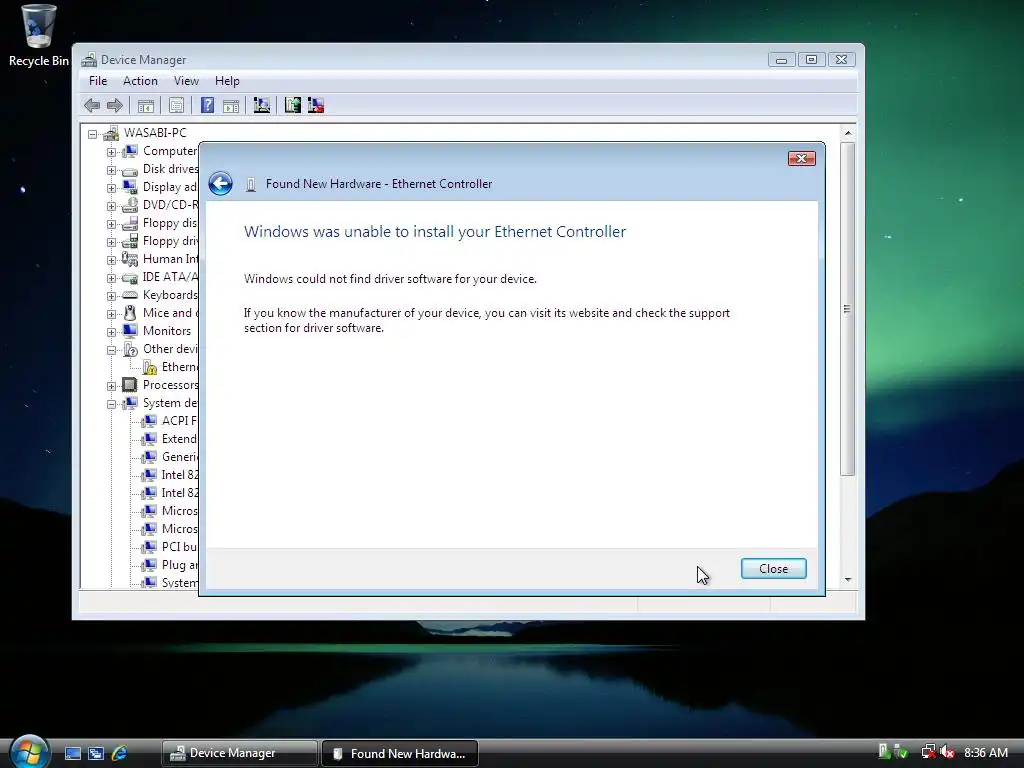The height and width of the screenshot is (768, 1024).
Task: Open the Action menu
Action: click(140, 81)
